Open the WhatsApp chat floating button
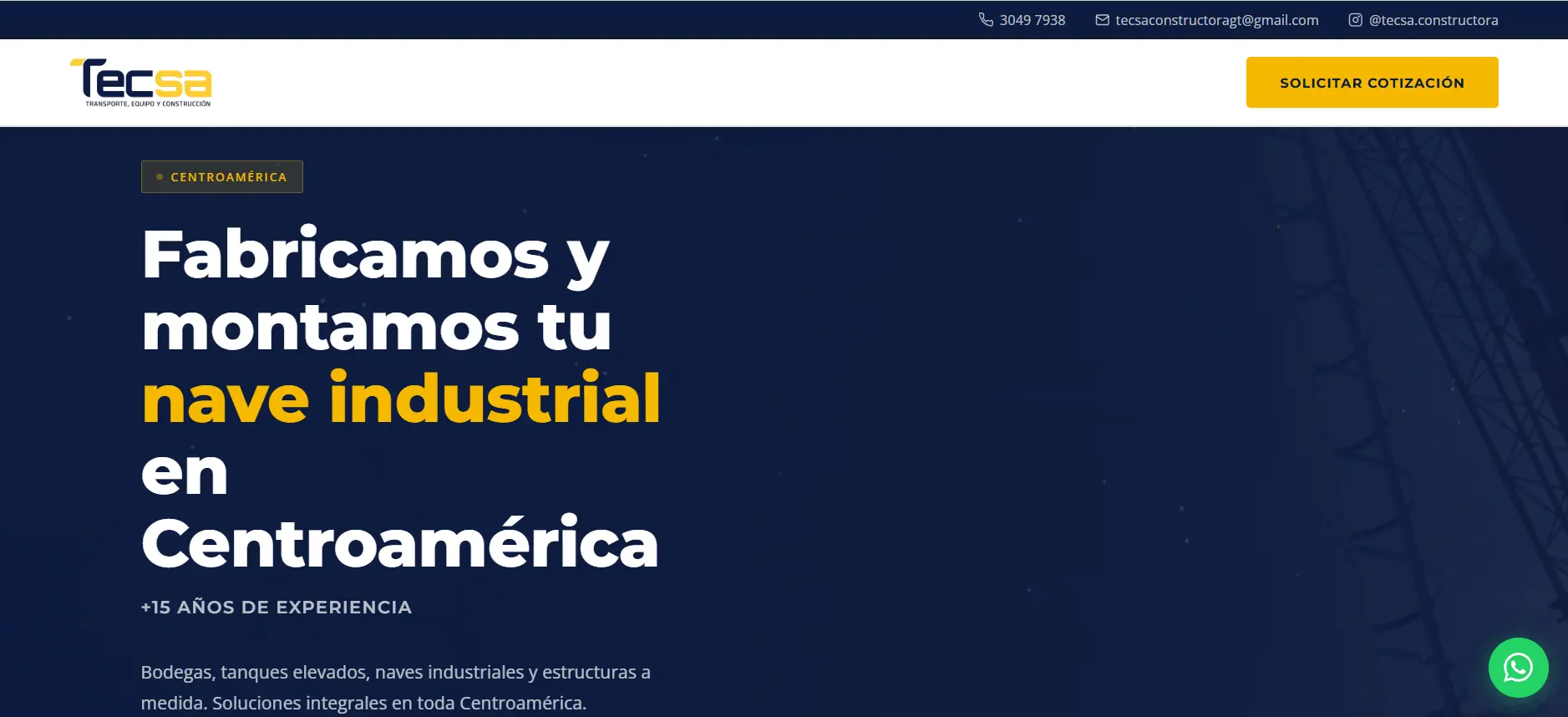Image resolution: width=1568 pixels, height=717 pixels. tap(1518, 668)
